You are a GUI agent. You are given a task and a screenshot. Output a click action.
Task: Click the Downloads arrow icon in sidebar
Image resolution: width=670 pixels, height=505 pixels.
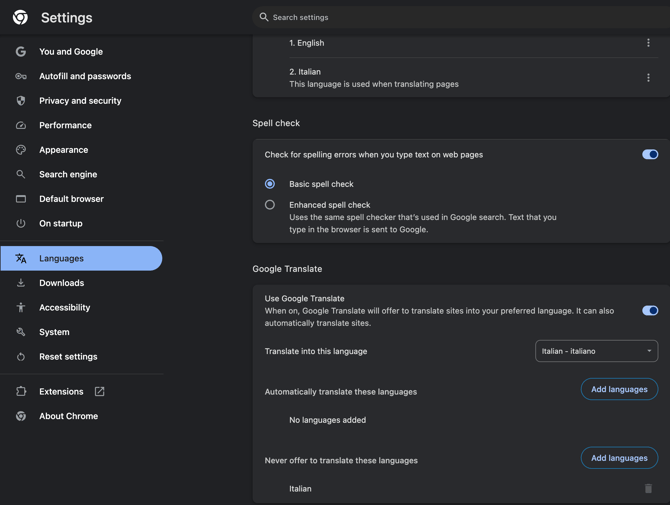pos(21,283)
